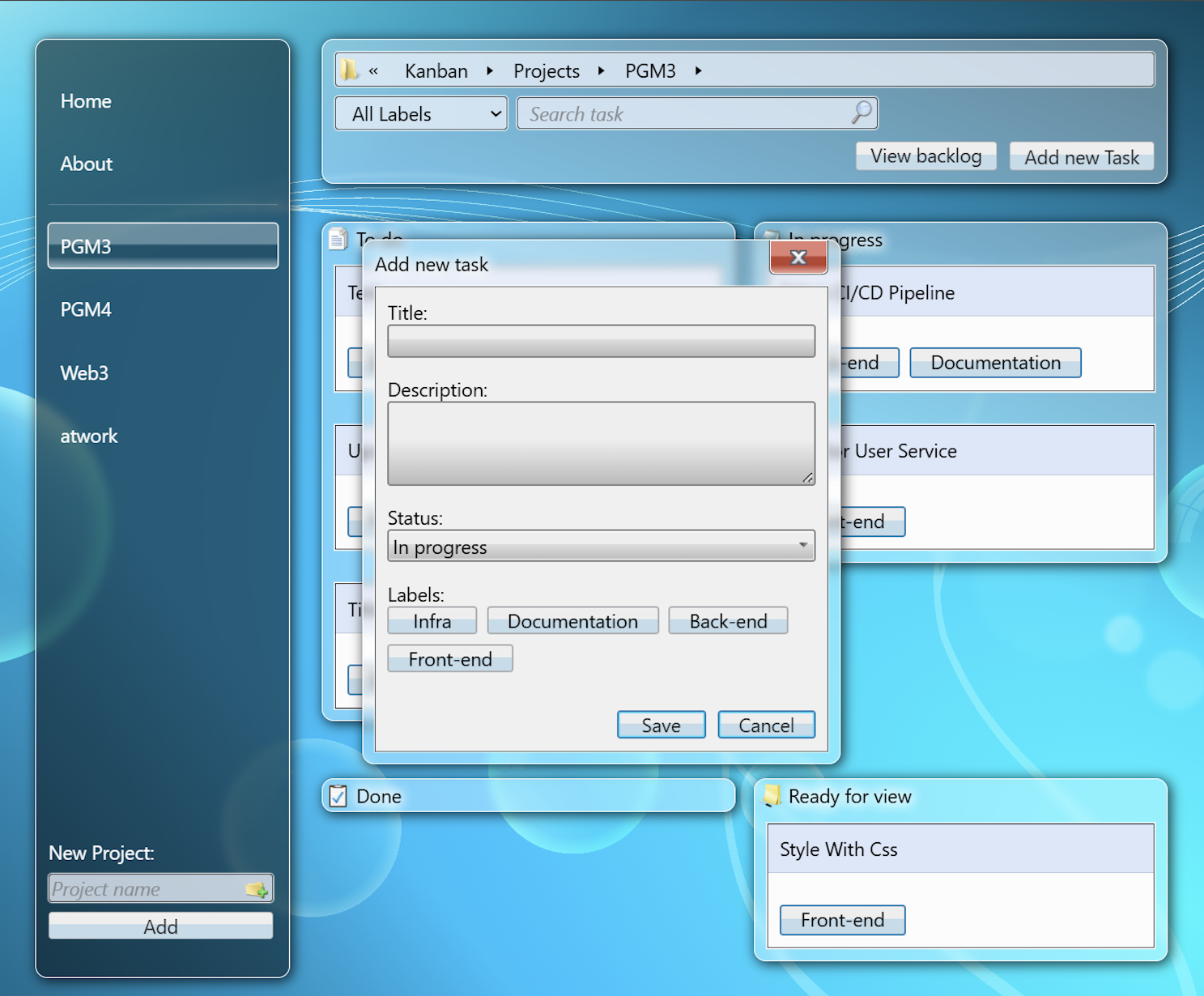1204x996 pixels.
Task: Select the PGM4 project in the sidebar
Action: coord(86,309)
